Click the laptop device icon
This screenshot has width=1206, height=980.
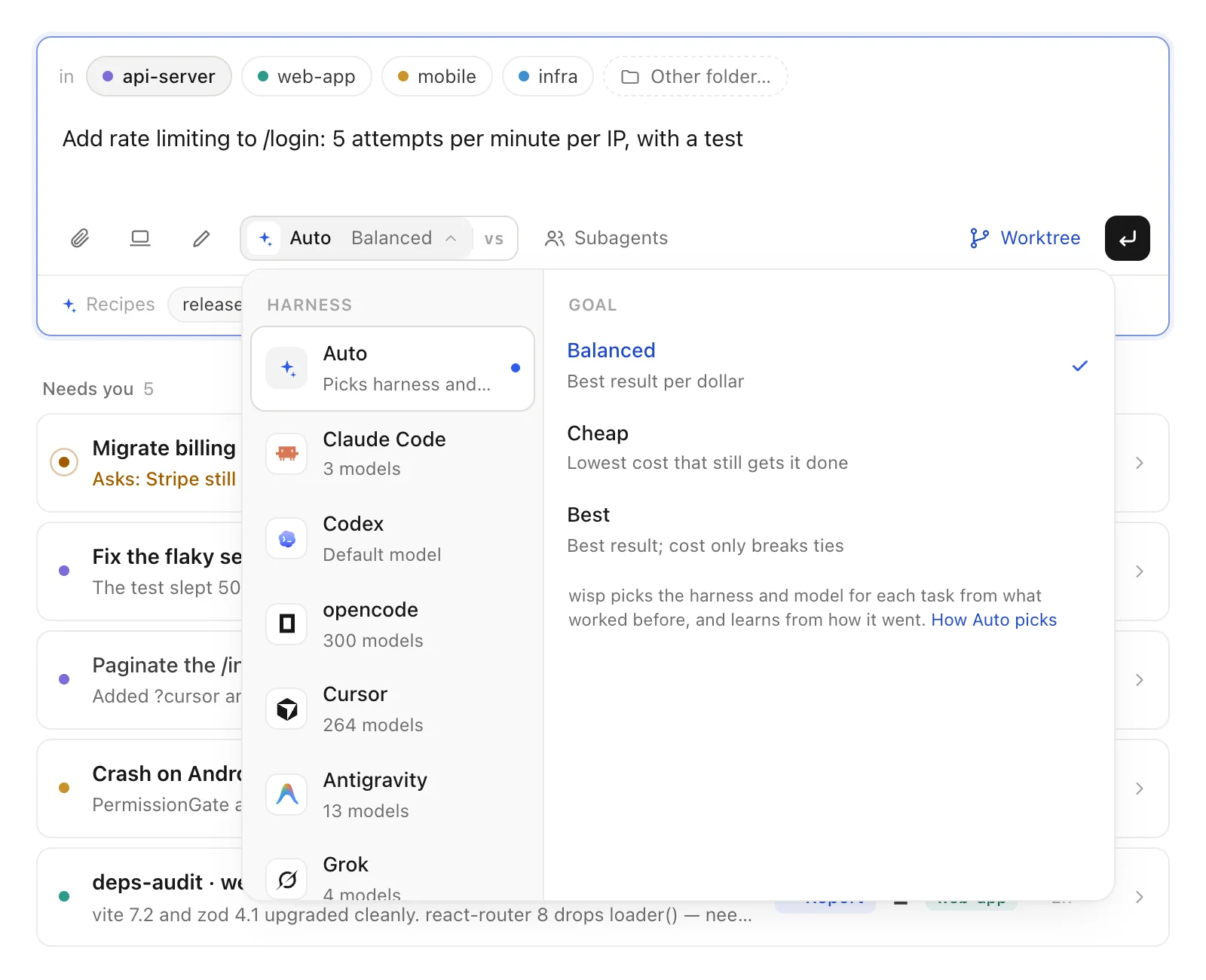point(140,238)
